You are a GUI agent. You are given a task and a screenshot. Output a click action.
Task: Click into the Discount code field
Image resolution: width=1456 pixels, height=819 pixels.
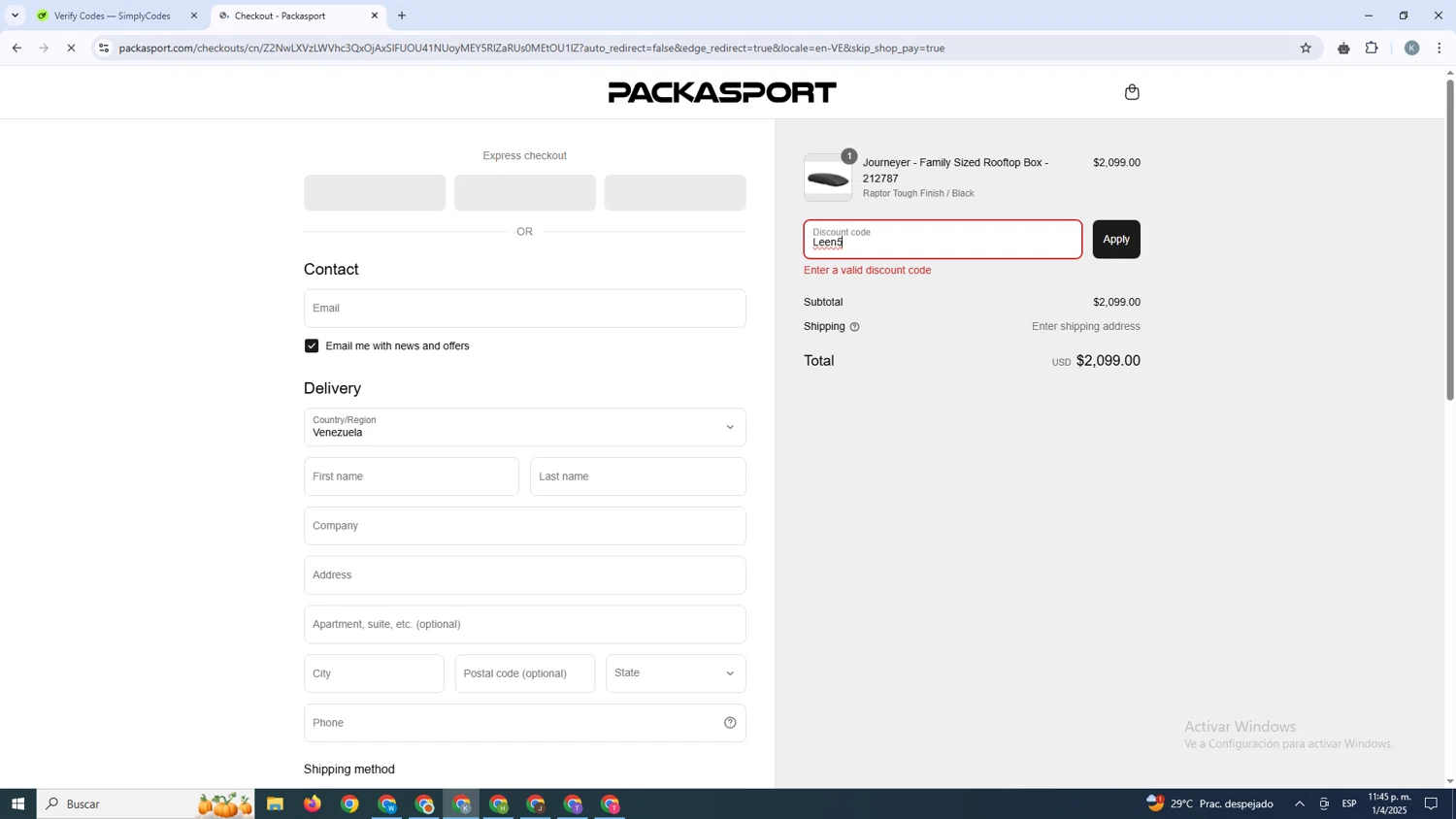click(943, 239)
